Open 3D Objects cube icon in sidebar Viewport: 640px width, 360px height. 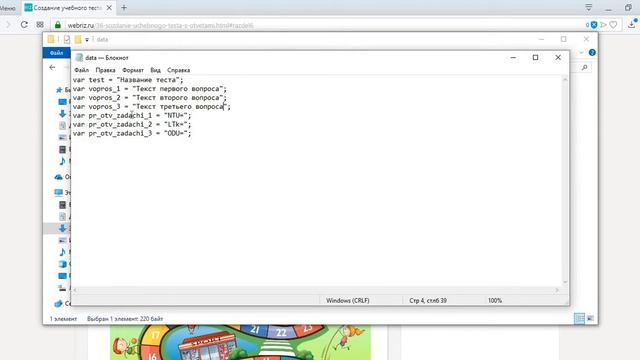[x=62, y=264]
